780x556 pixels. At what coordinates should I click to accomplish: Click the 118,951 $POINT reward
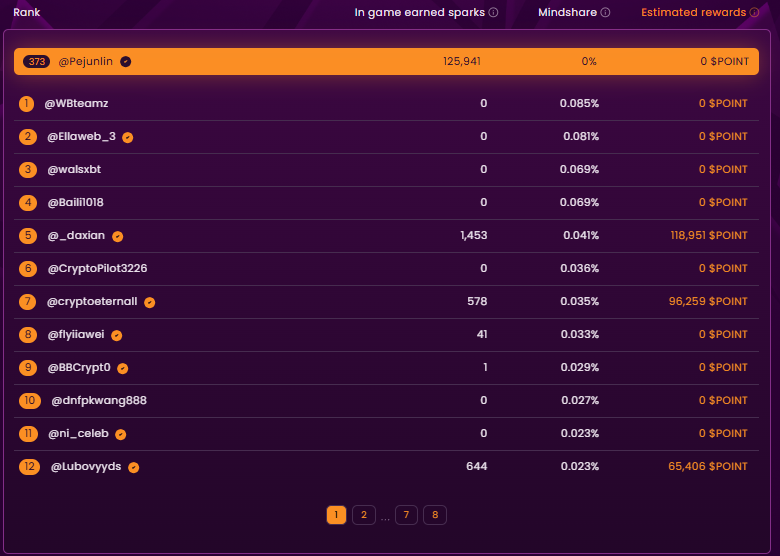click(709, 236)
